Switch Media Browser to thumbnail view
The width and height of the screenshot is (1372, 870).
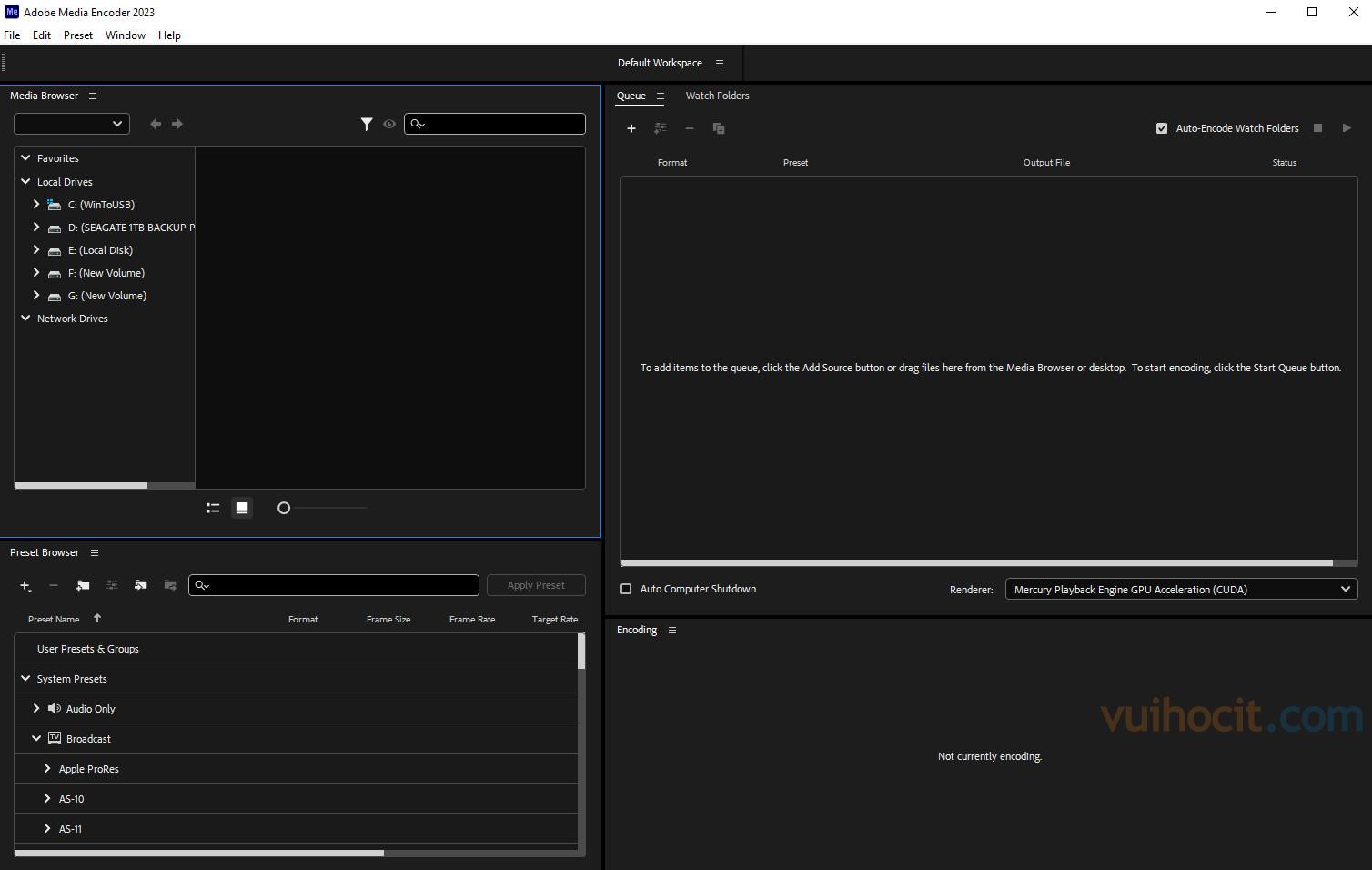coord(242,508)
